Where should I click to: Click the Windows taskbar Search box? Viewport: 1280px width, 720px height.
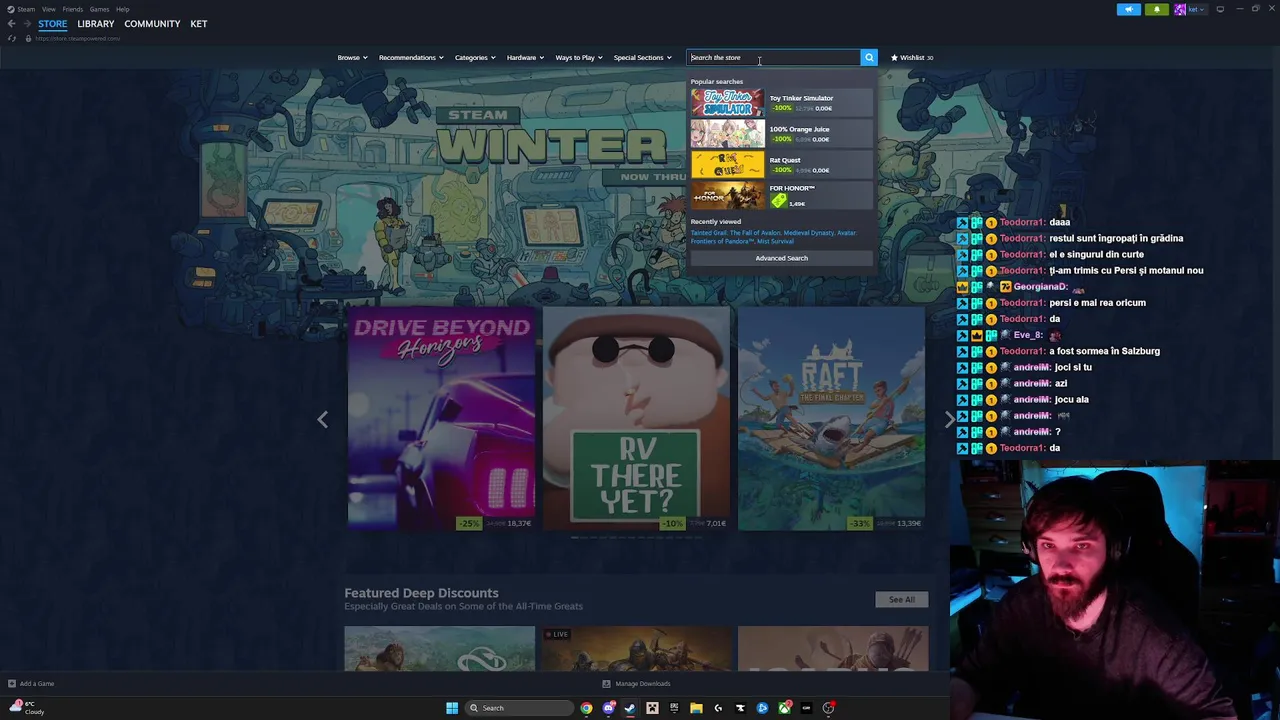point(521,708)
